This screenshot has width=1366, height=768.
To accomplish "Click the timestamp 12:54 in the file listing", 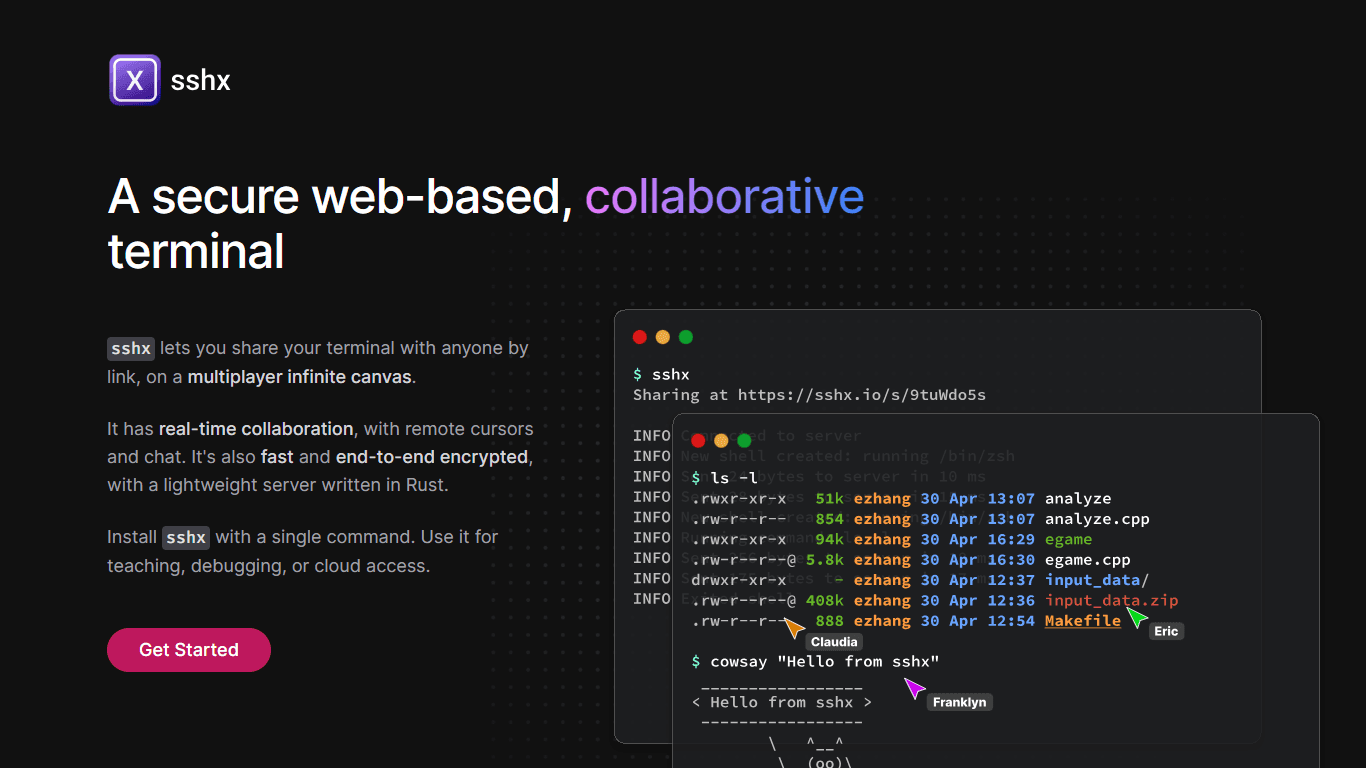I will [x=1012, y=621].
